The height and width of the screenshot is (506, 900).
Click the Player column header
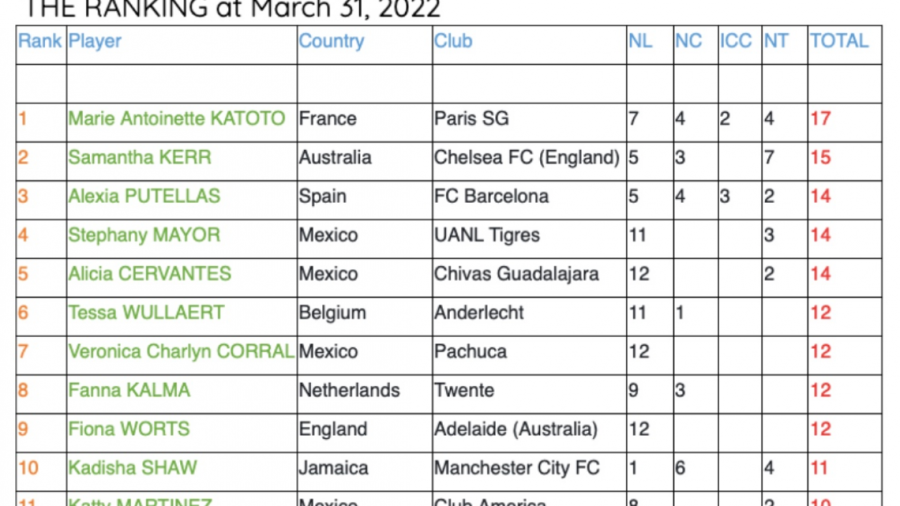[x=95, y=41]
